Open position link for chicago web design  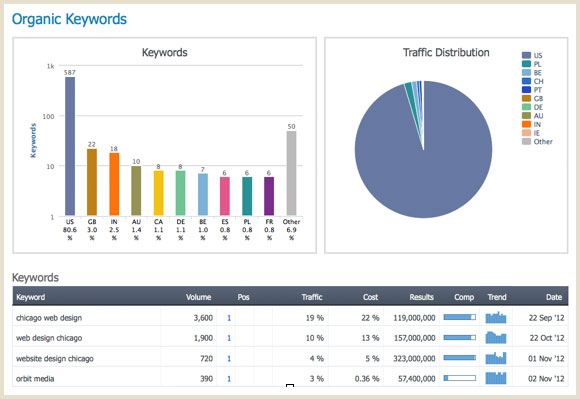point(229,318)
